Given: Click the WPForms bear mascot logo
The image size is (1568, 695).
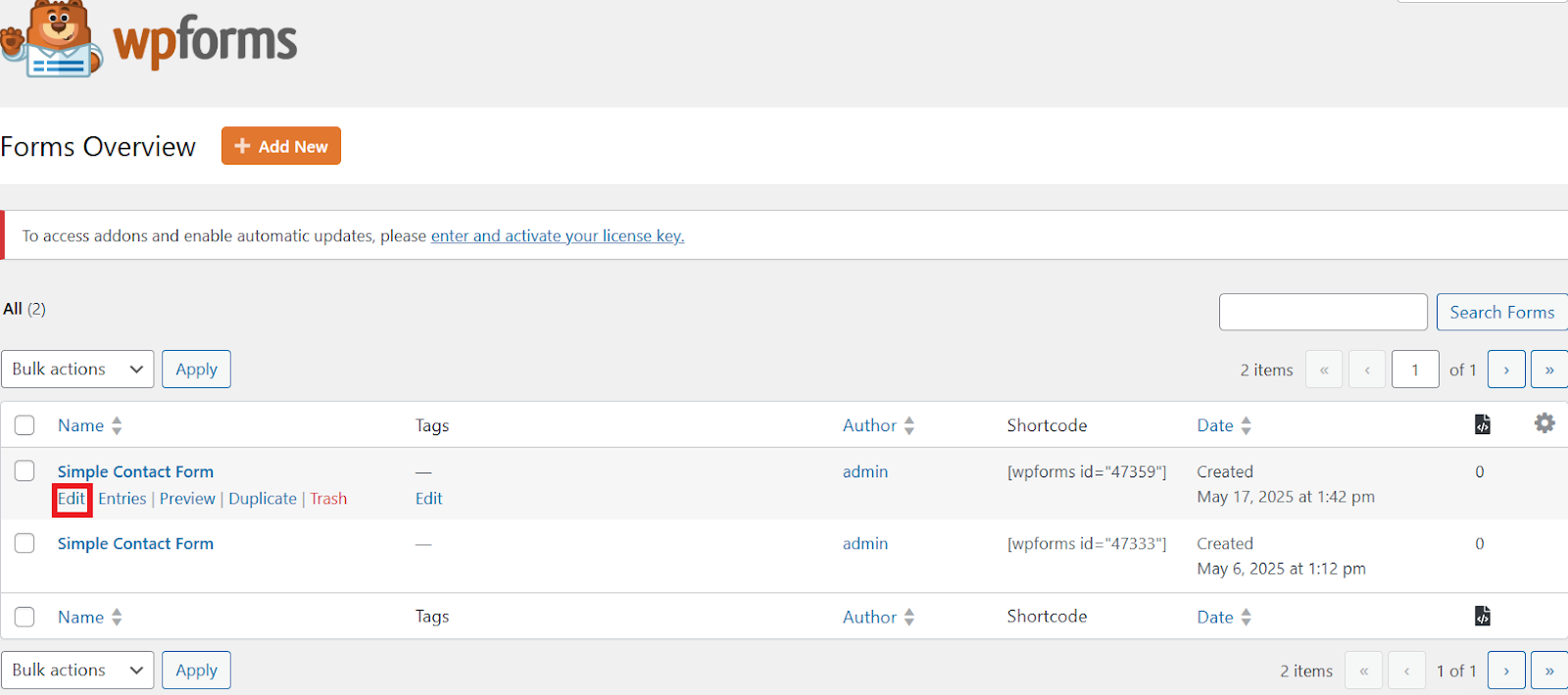Looking at the screenshot, I should 52,39.
